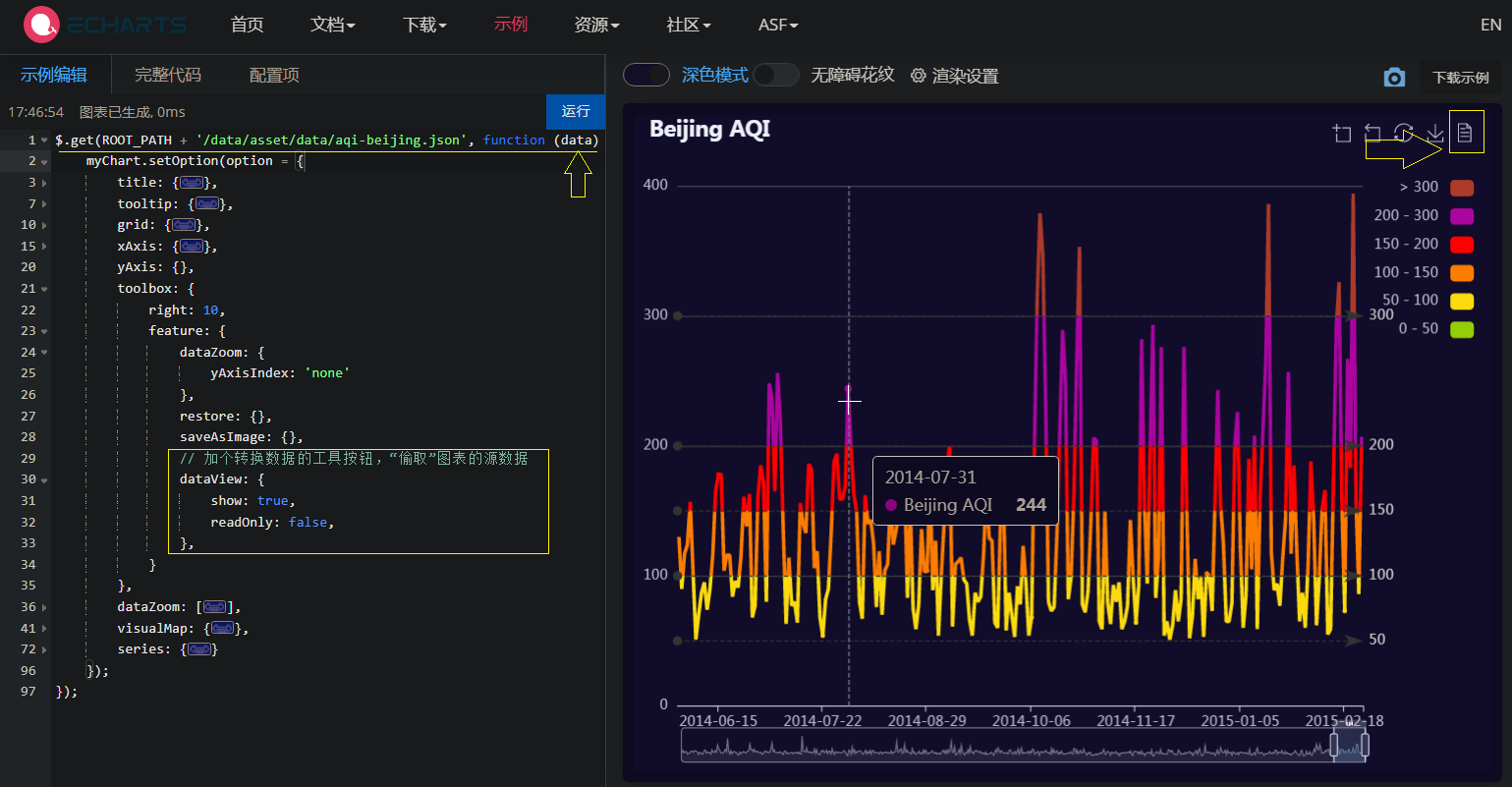Open 渲染设置 render settings gear
The image size is (1512, 787).
pyautogui.click(x=954, y=76)
